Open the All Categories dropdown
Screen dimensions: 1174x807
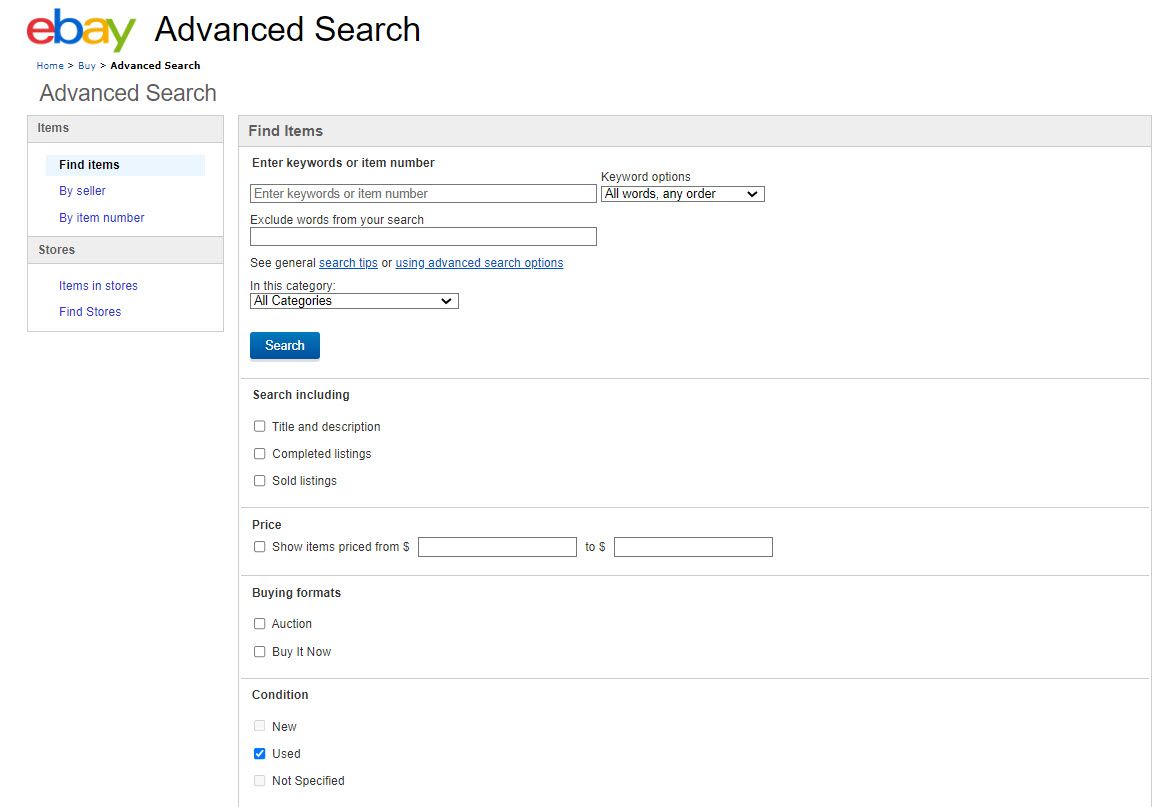pos(354,300)
